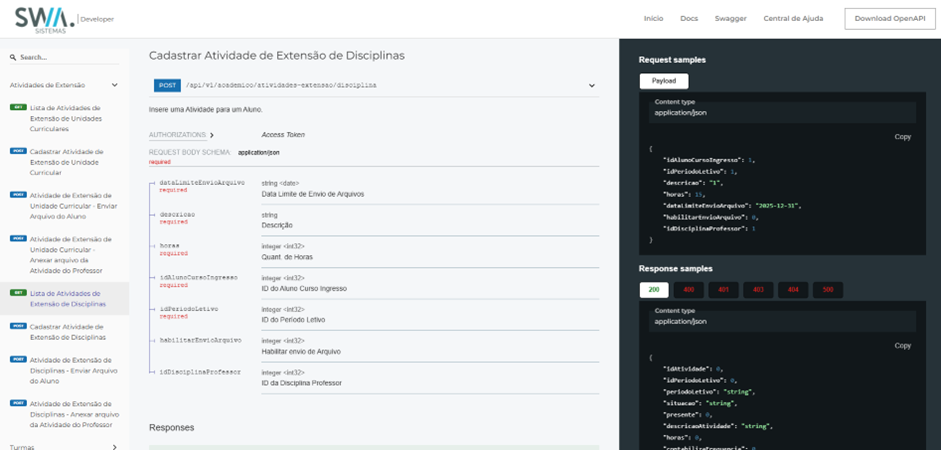Copy the request sample JSON
941x450 pixels.
click(903, 137)
